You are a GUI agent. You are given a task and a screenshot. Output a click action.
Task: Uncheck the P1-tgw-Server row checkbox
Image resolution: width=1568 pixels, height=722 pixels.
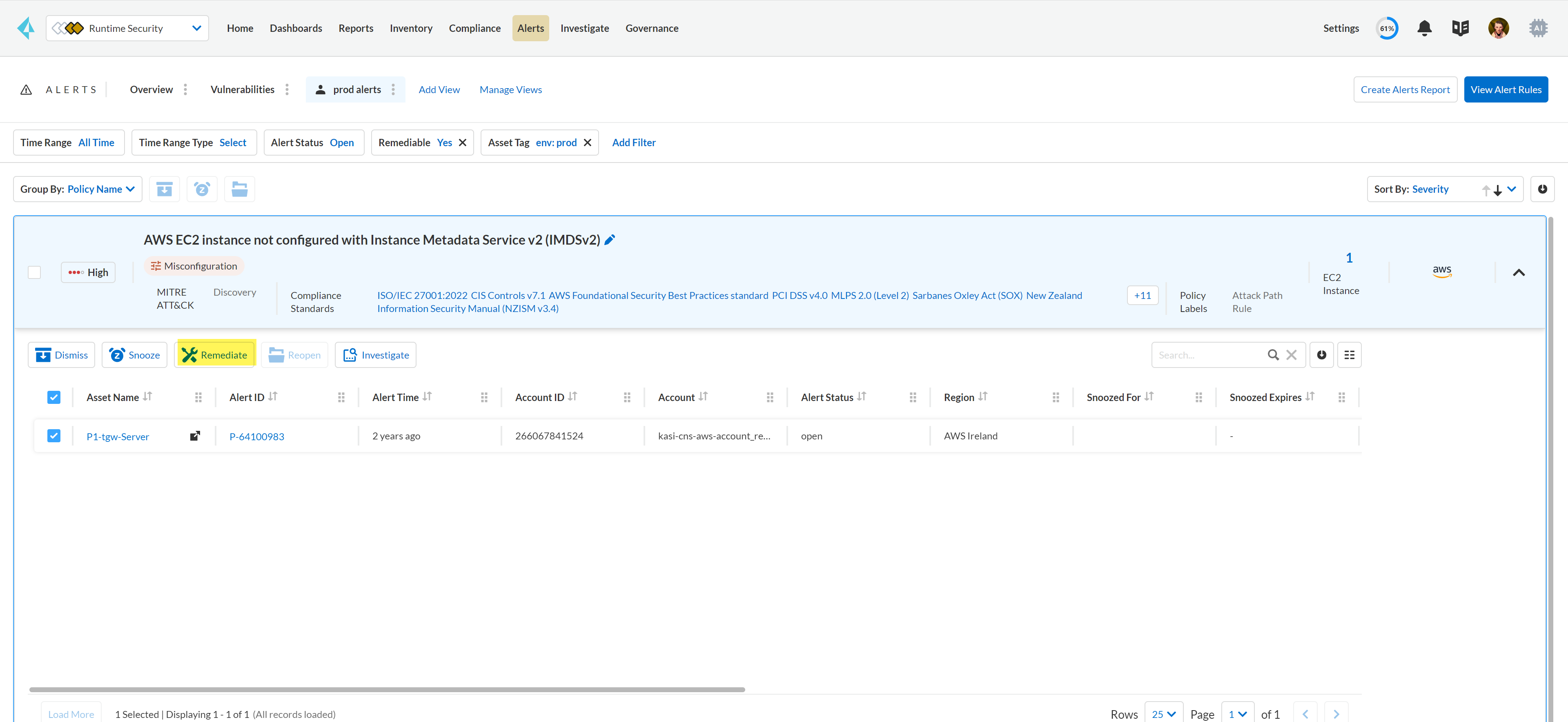click(53, 436)
